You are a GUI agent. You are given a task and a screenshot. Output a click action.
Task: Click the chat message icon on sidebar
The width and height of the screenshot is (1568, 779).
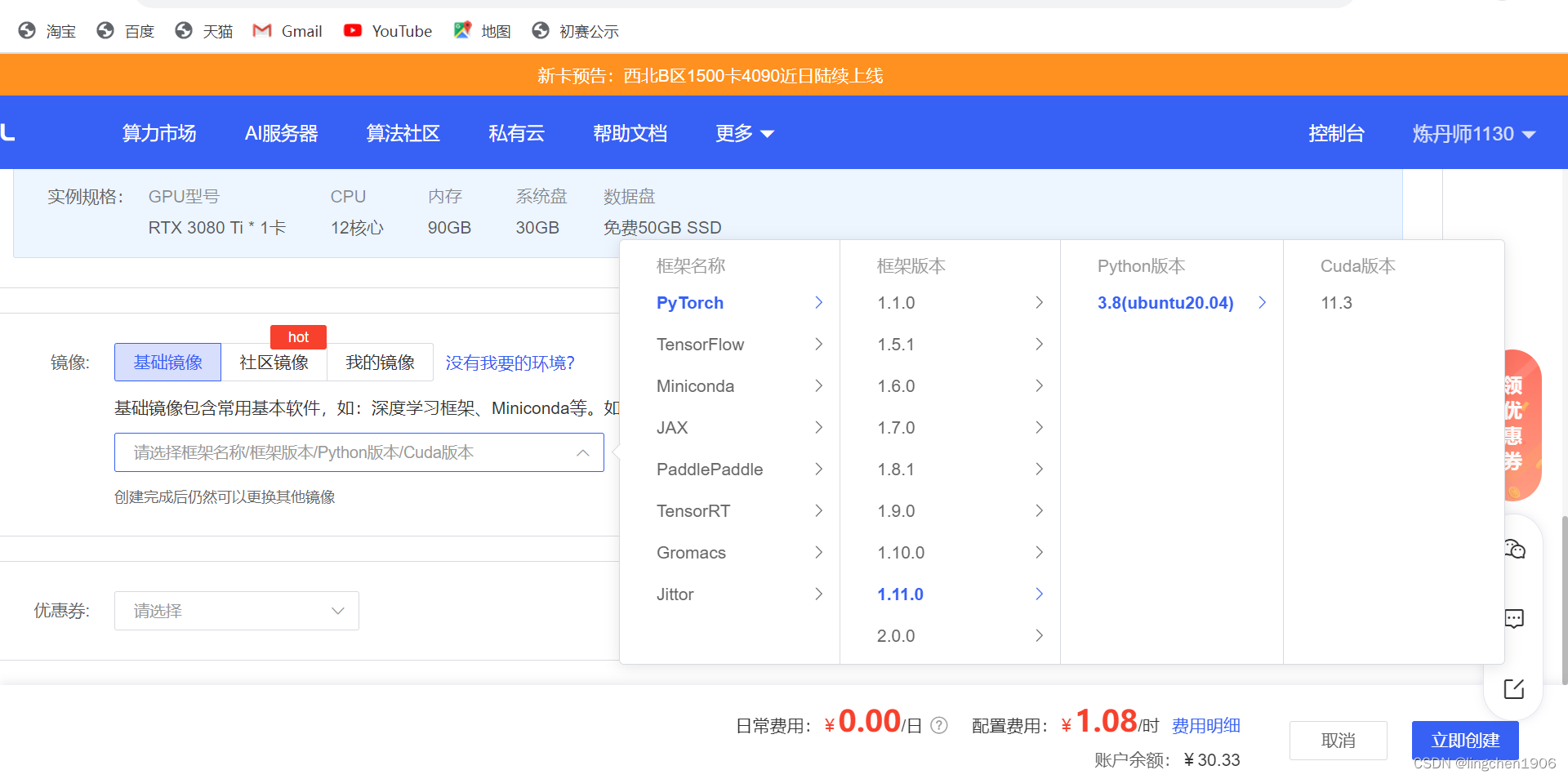[1514, 618]
